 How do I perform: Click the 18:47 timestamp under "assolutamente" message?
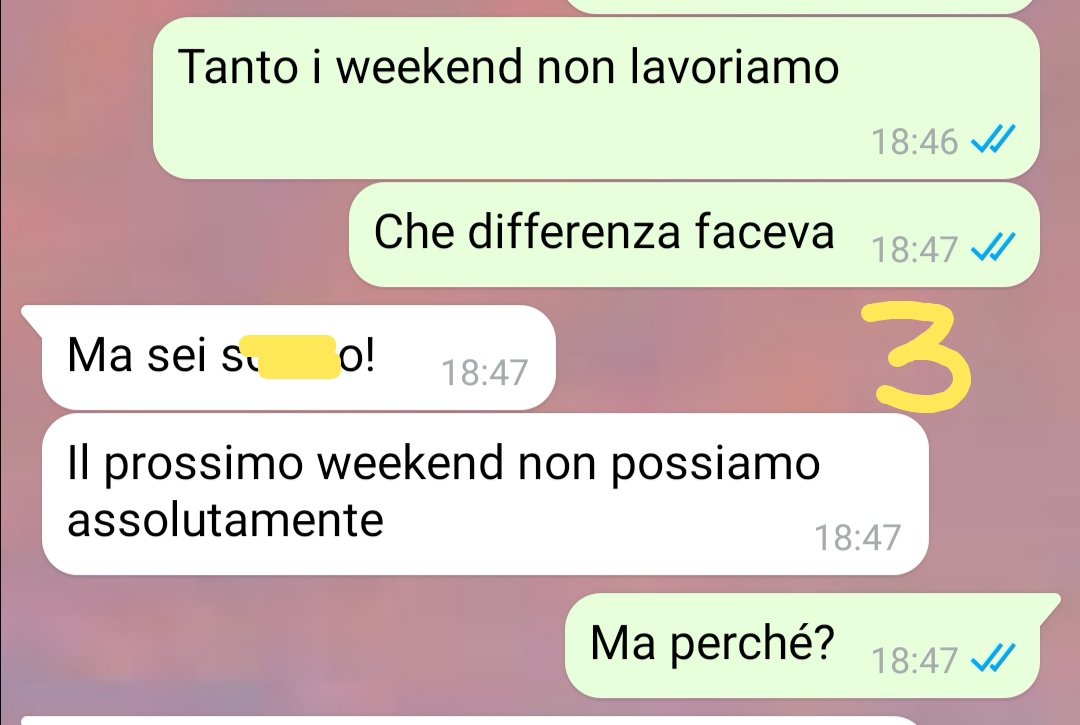point(858,537)
